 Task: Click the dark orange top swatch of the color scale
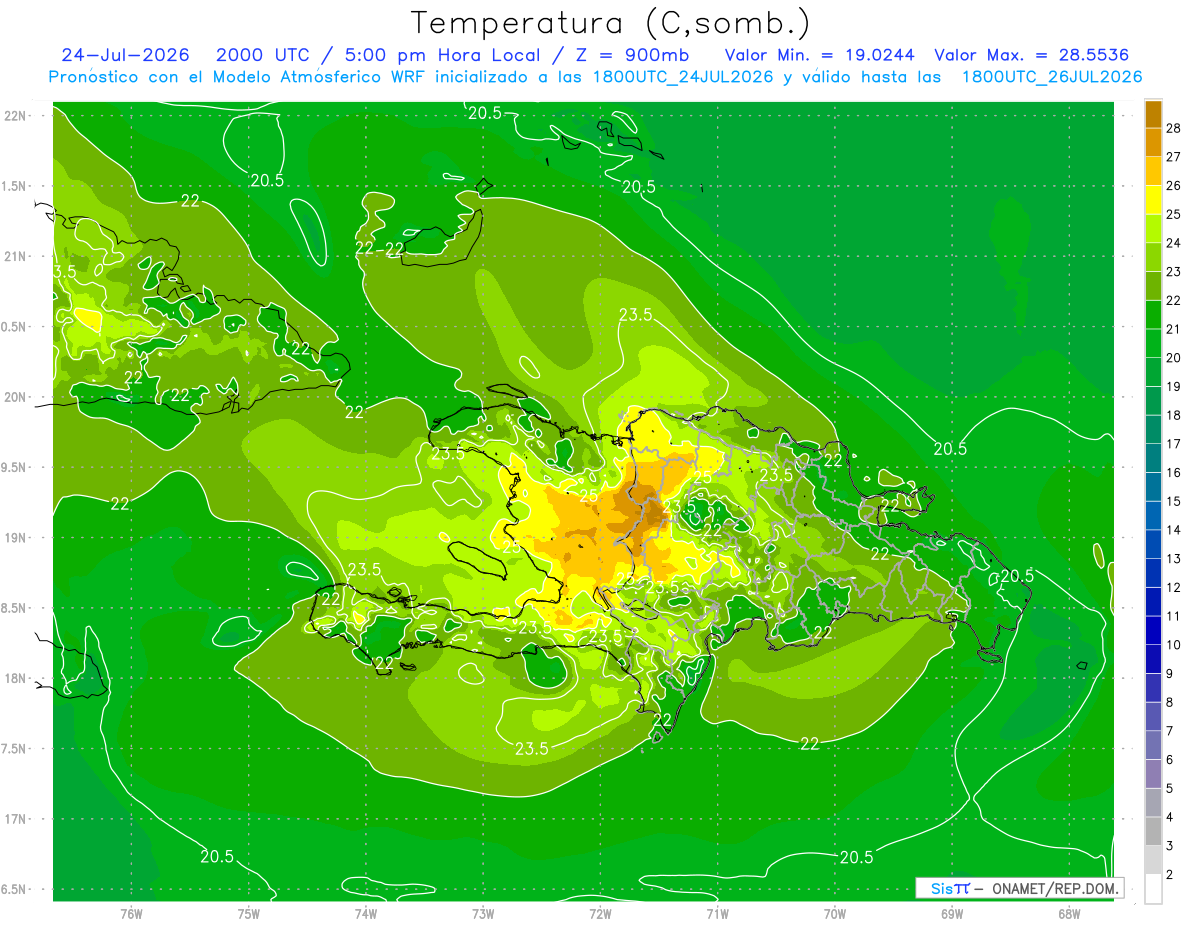(1153, 114)
